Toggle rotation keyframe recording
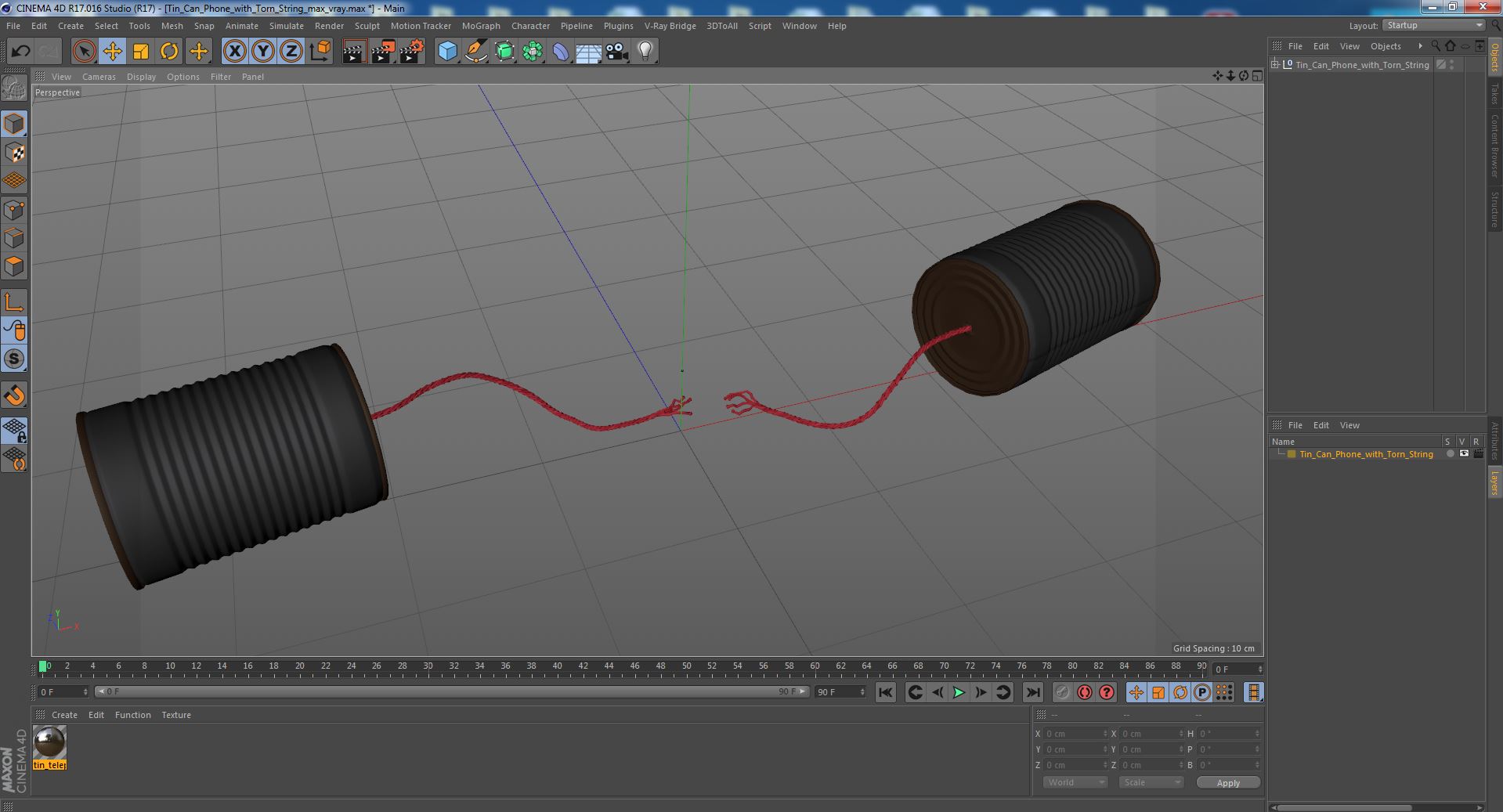1503x812 pixels. [1180, 692]
